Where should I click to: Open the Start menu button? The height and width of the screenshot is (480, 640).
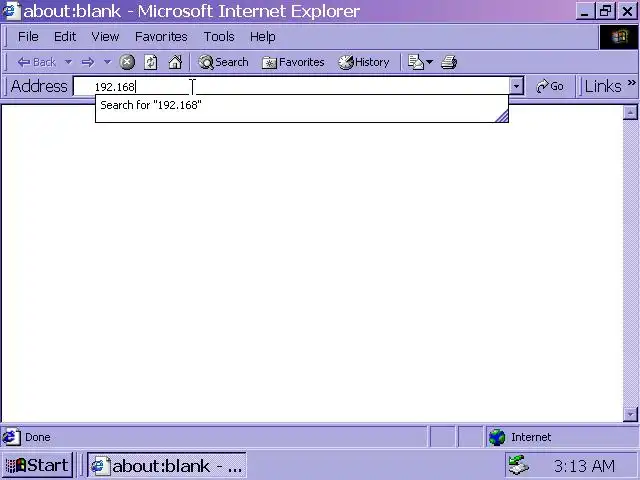(37, 465)
